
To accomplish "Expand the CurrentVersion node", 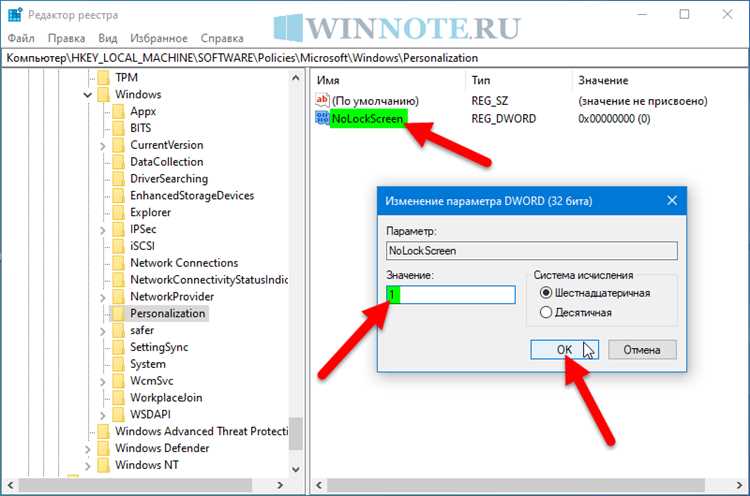I will (x=102, y=145).
